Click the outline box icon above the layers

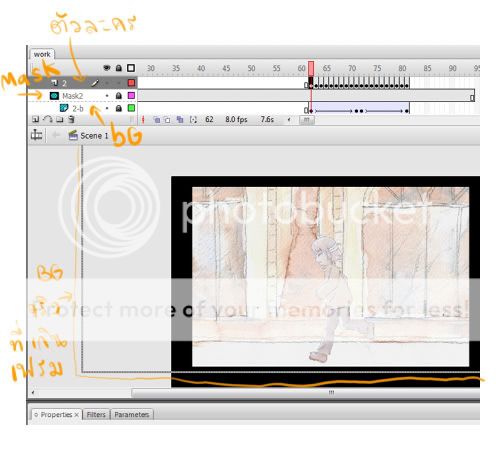point(131,68)
